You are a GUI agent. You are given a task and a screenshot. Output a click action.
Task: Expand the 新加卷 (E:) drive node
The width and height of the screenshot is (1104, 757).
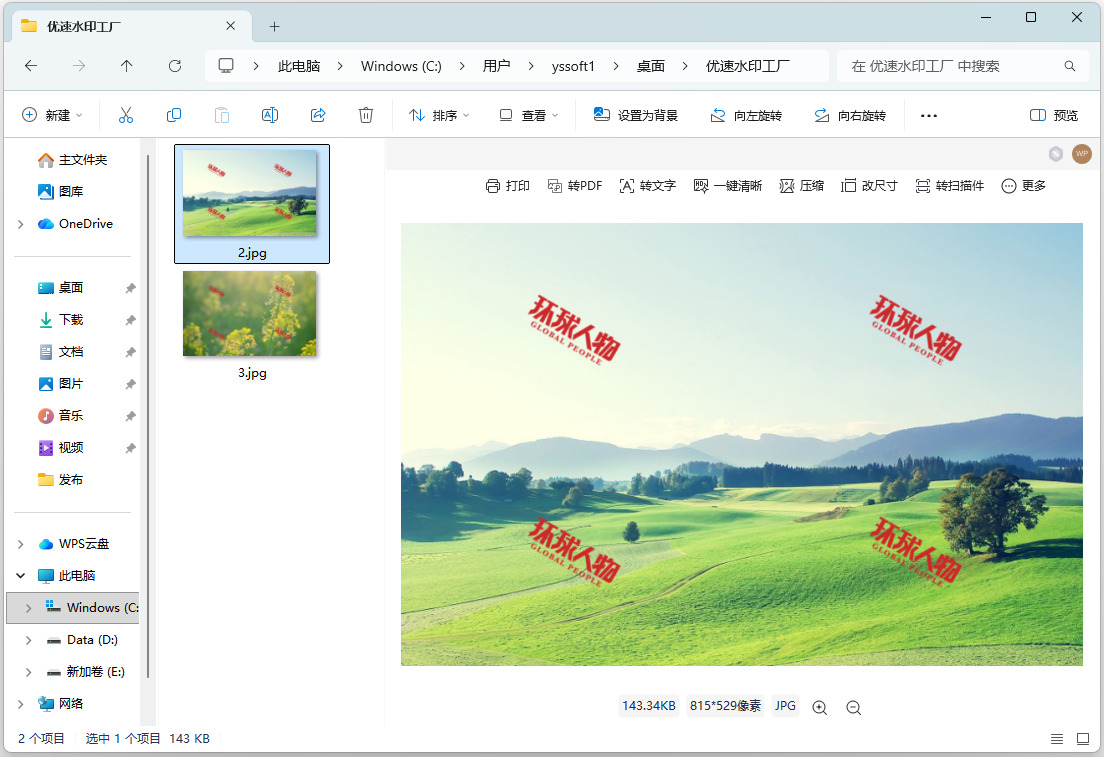(28, 672)
